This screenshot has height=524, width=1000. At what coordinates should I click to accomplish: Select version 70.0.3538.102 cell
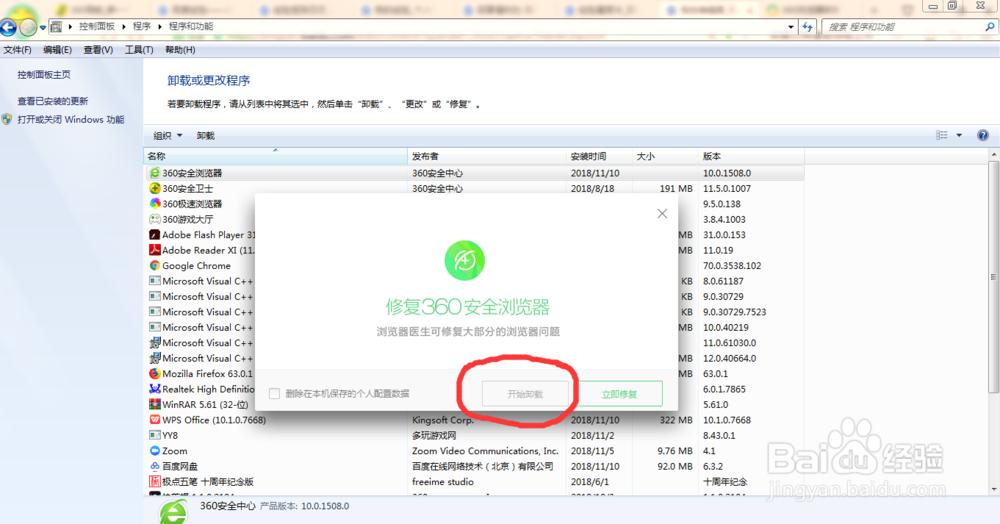(732, 265)
